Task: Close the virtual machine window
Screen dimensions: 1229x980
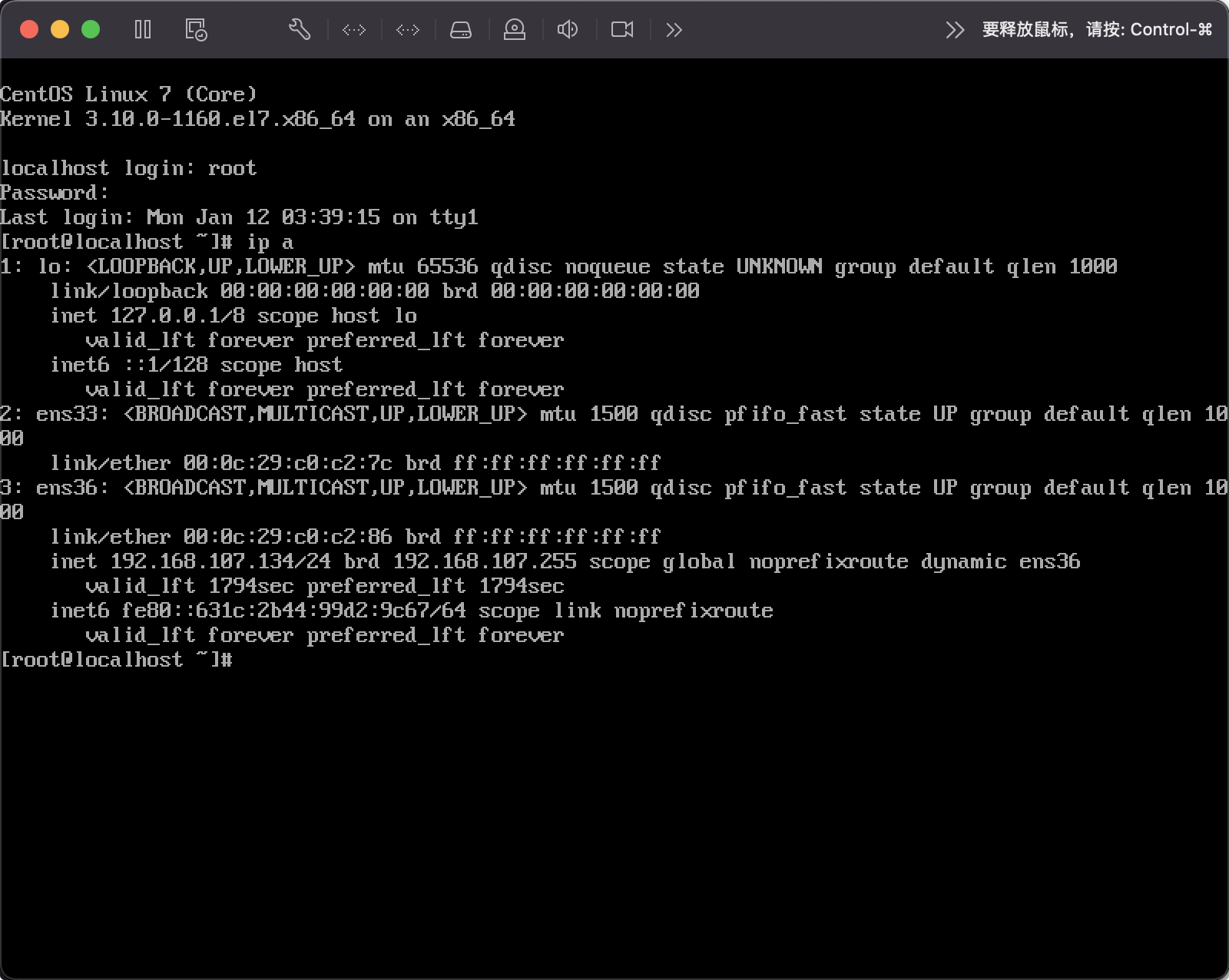Action: pos(29,30)
